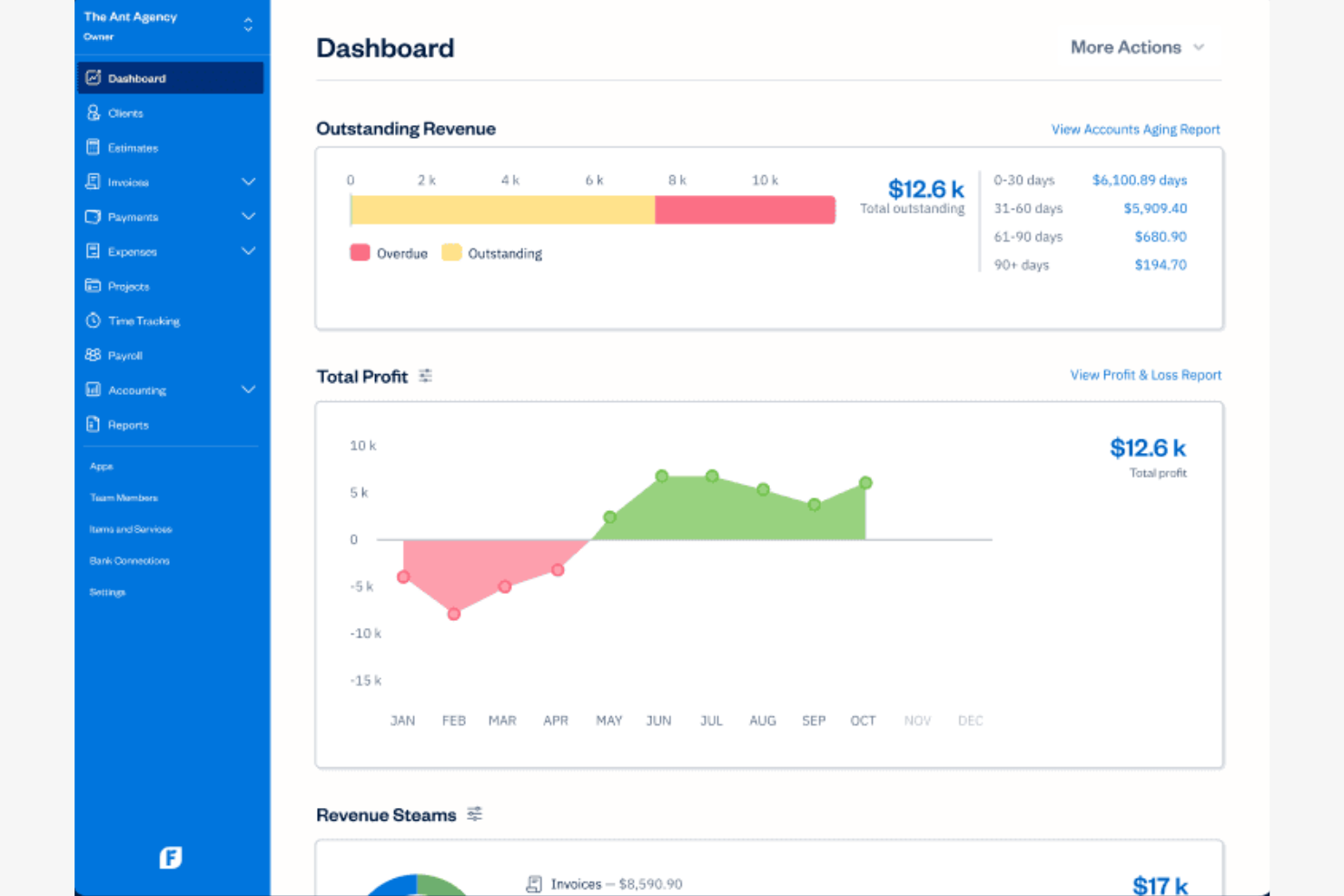Viewport: 1344px width, 896px height.
Task: Toggle the Outstanding legend swatch
Action: pos(451,252)
